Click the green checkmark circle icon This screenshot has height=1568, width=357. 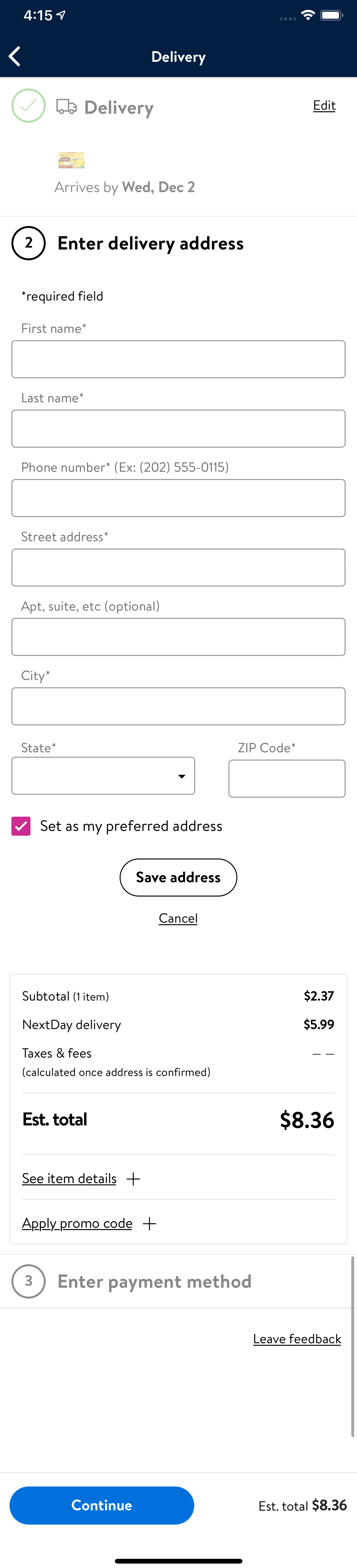[27, 105]
